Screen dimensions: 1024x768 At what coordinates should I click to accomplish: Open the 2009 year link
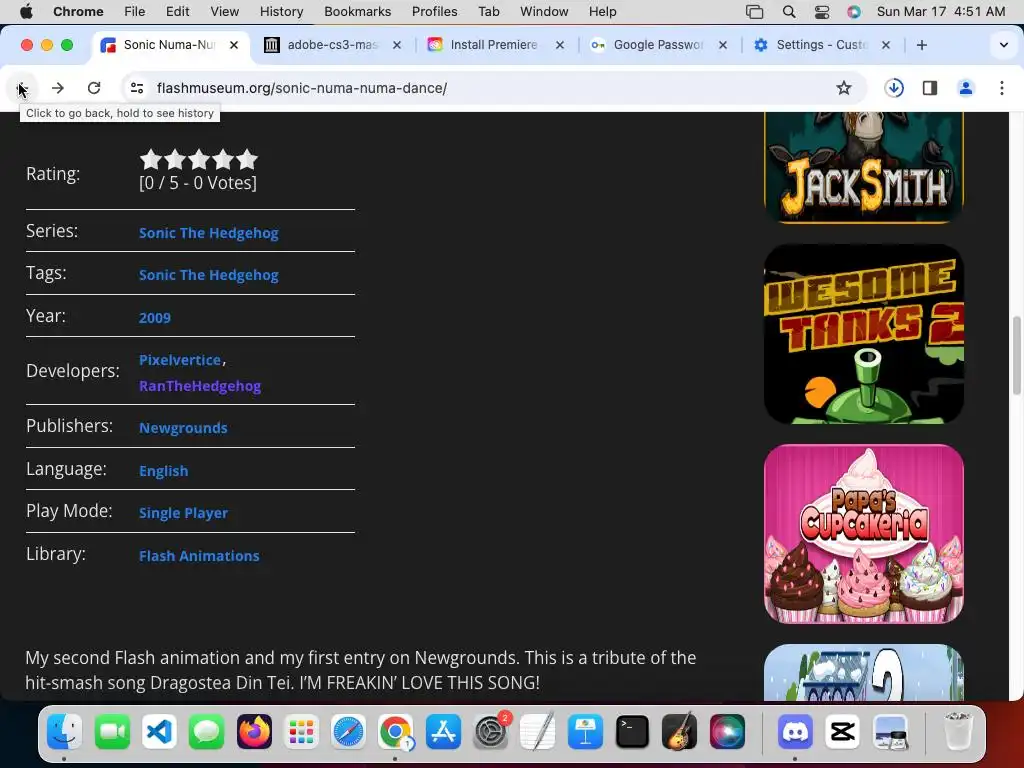tap(155, 318)
